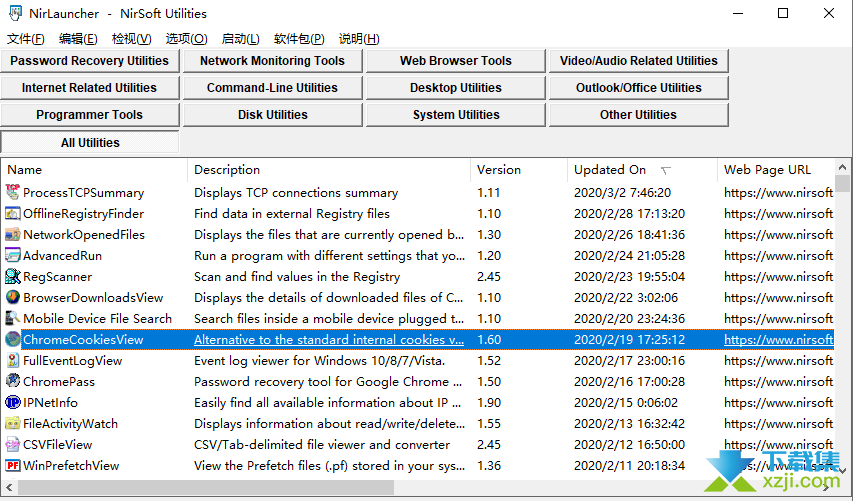
Task: Sort by the Description column header
Action: 329,170
